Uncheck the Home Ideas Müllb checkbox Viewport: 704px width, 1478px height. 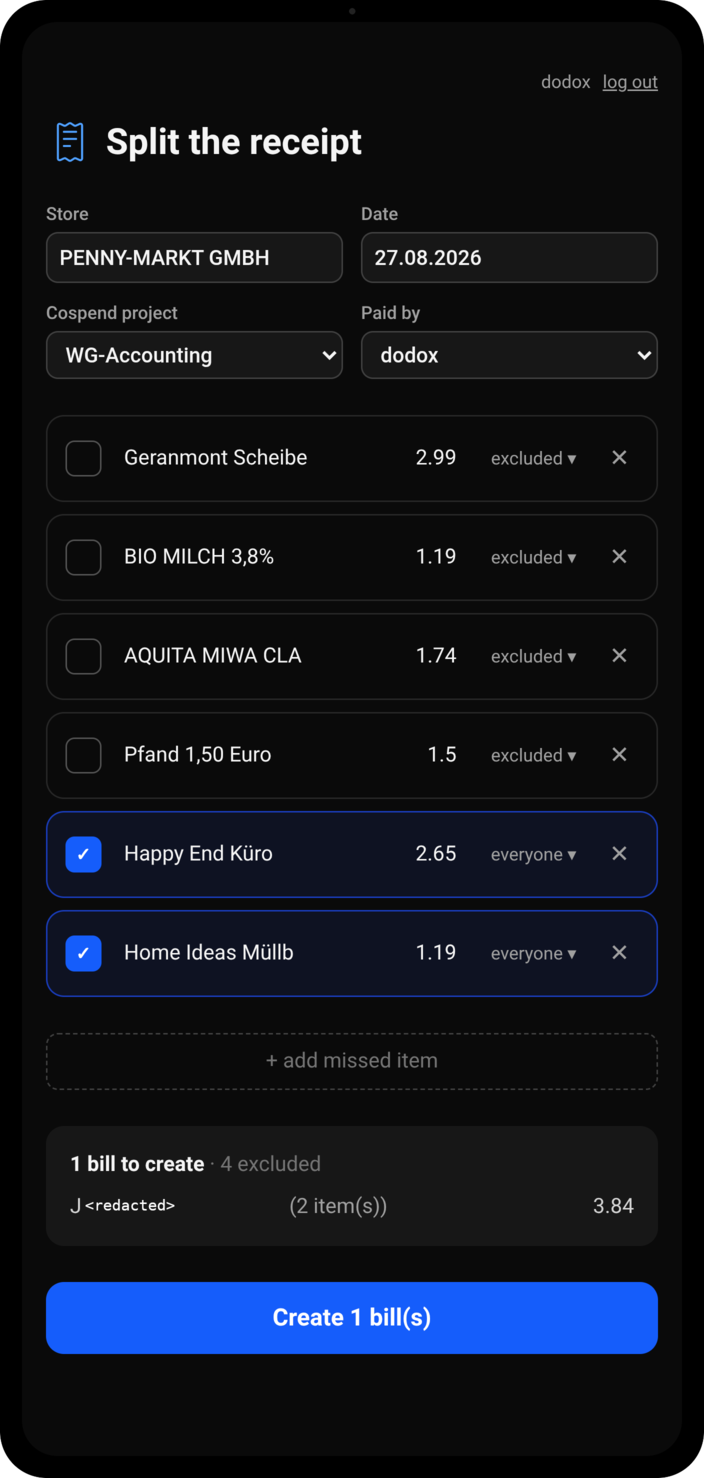click(83, 953)
